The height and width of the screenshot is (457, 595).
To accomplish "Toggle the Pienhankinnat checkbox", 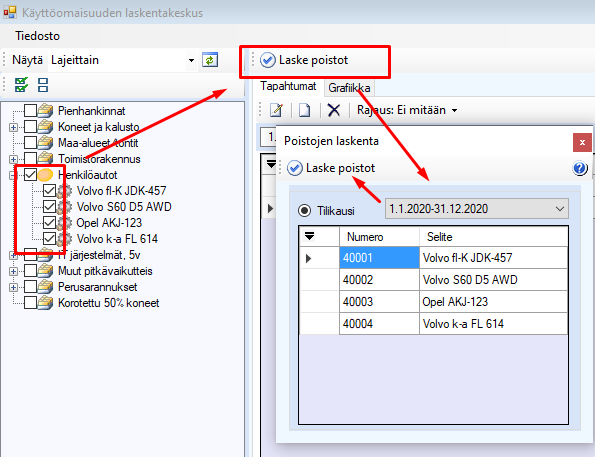I will tap(30, 111).
